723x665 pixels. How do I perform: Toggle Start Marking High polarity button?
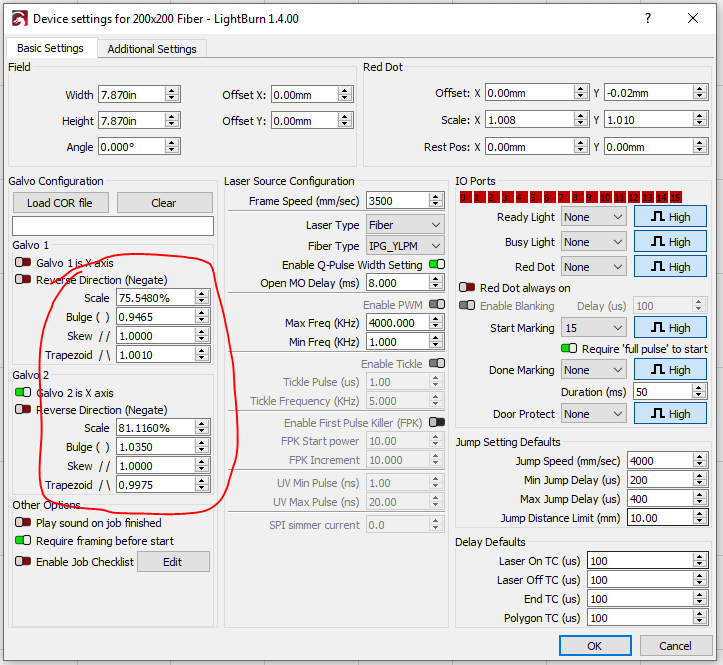point(670,328)
